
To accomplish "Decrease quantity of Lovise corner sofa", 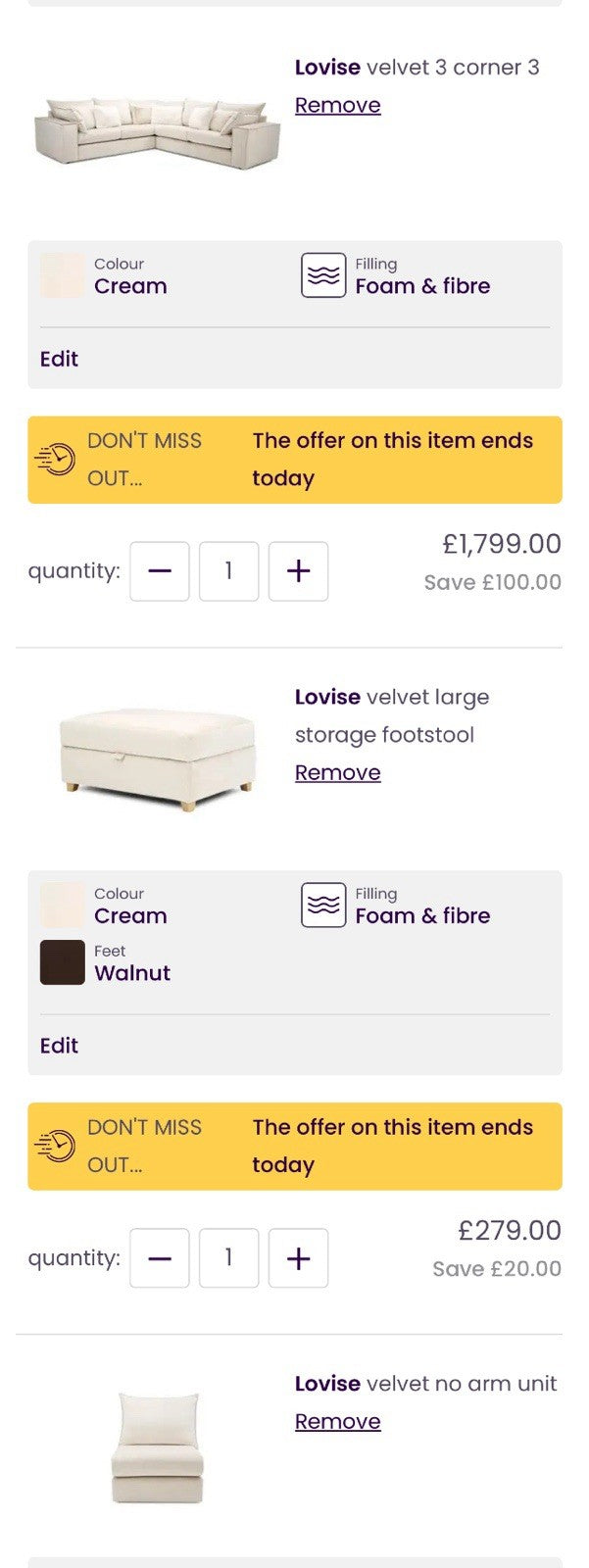I will click(x=160, y=571).
